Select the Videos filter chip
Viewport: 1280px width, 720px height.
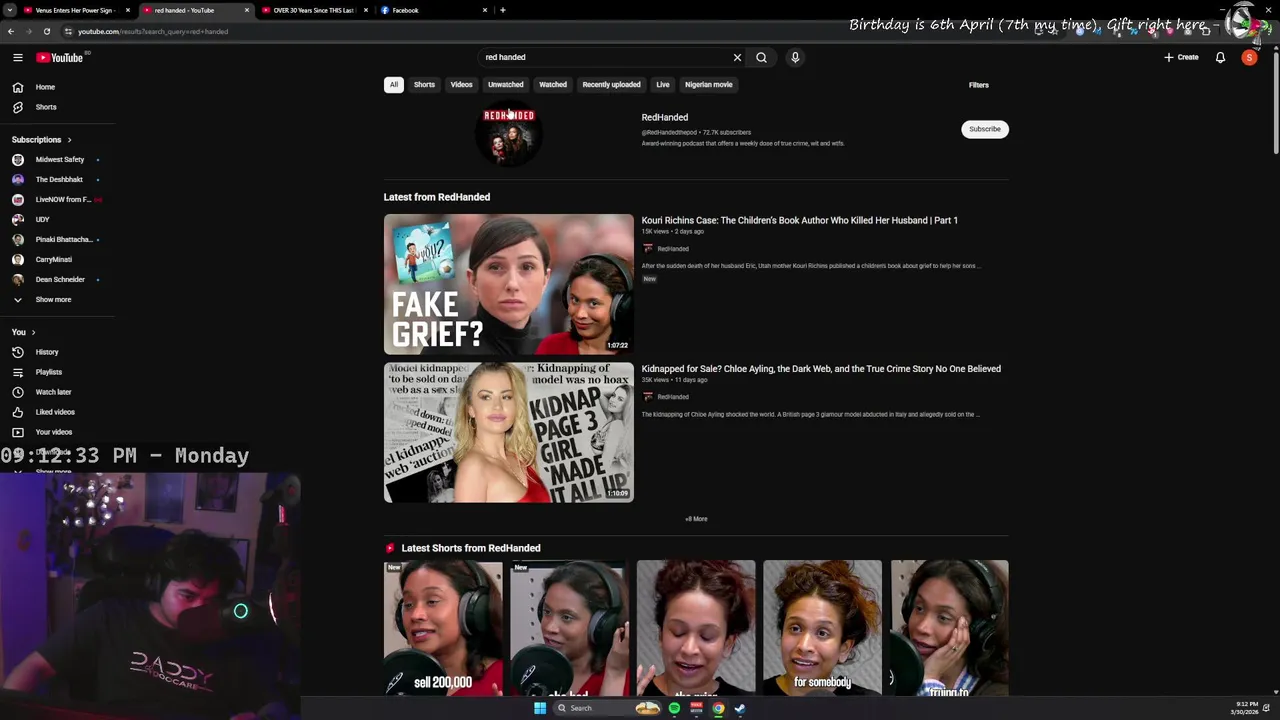pos(461,85)
